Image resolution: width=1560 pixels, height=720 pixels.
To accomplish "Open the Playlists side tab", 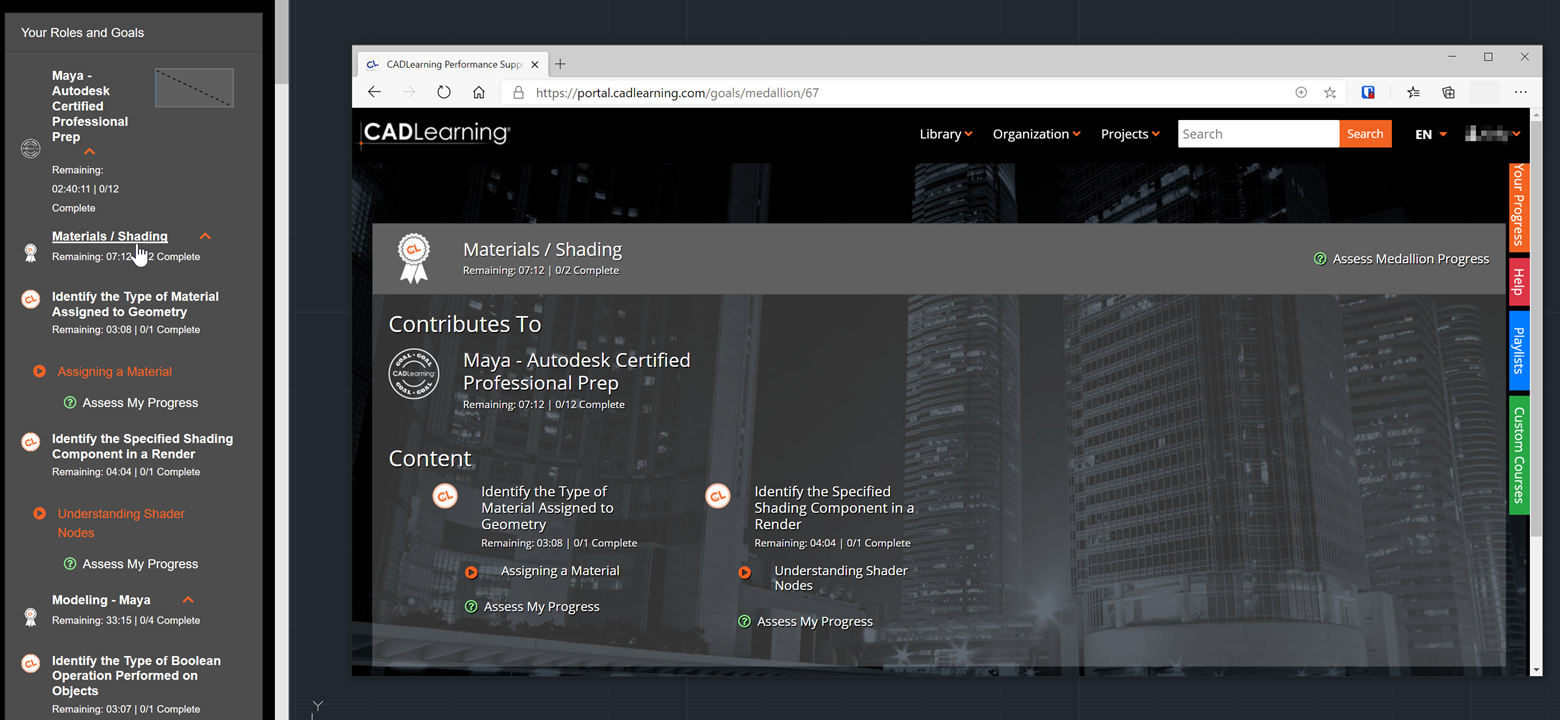I will pos(1518,350).
